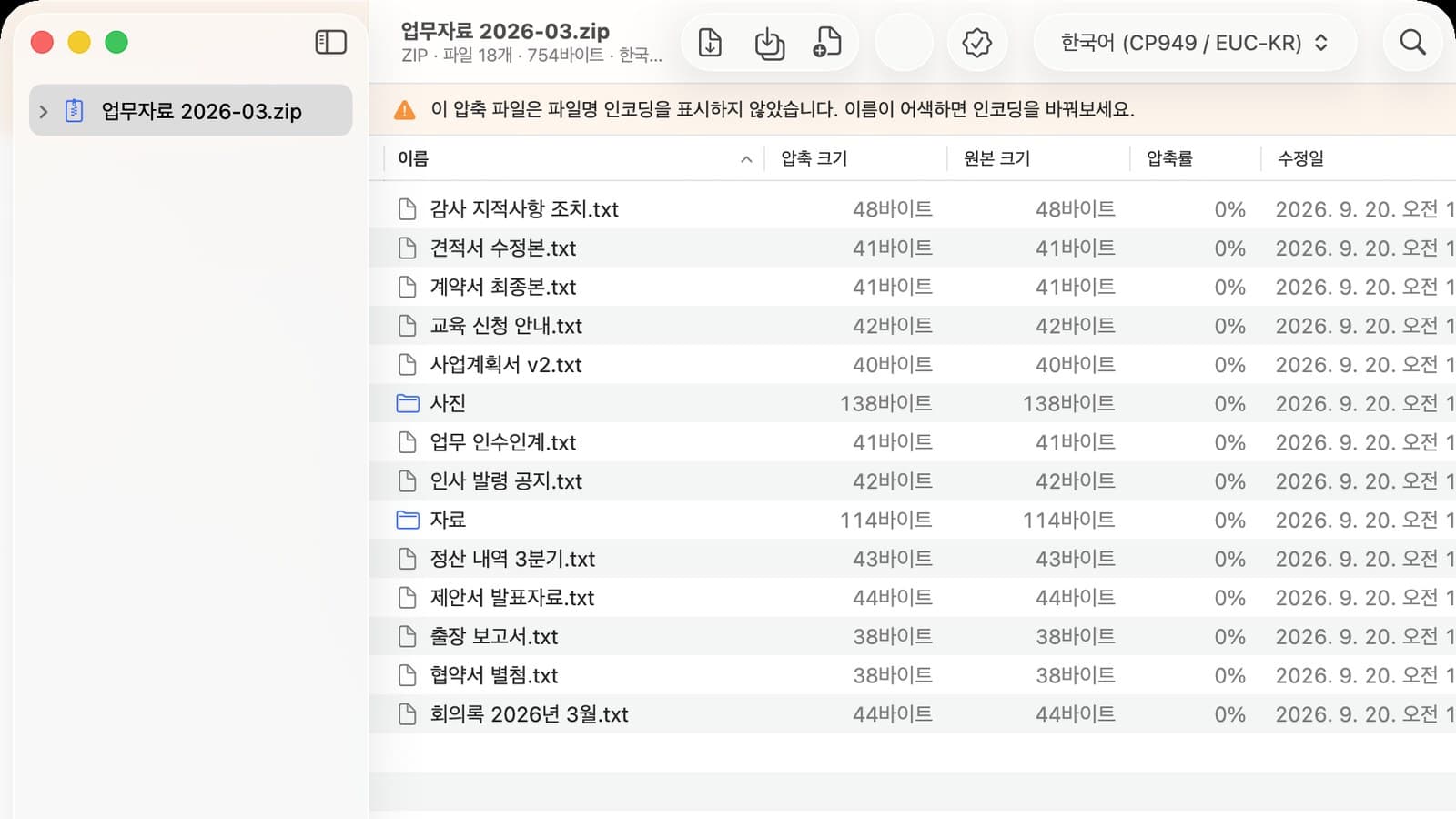Image resolution: width=1456 pixels, height=819 pixels.
Task: Open search with the magnifier icon
Action: click(1412, 42)
